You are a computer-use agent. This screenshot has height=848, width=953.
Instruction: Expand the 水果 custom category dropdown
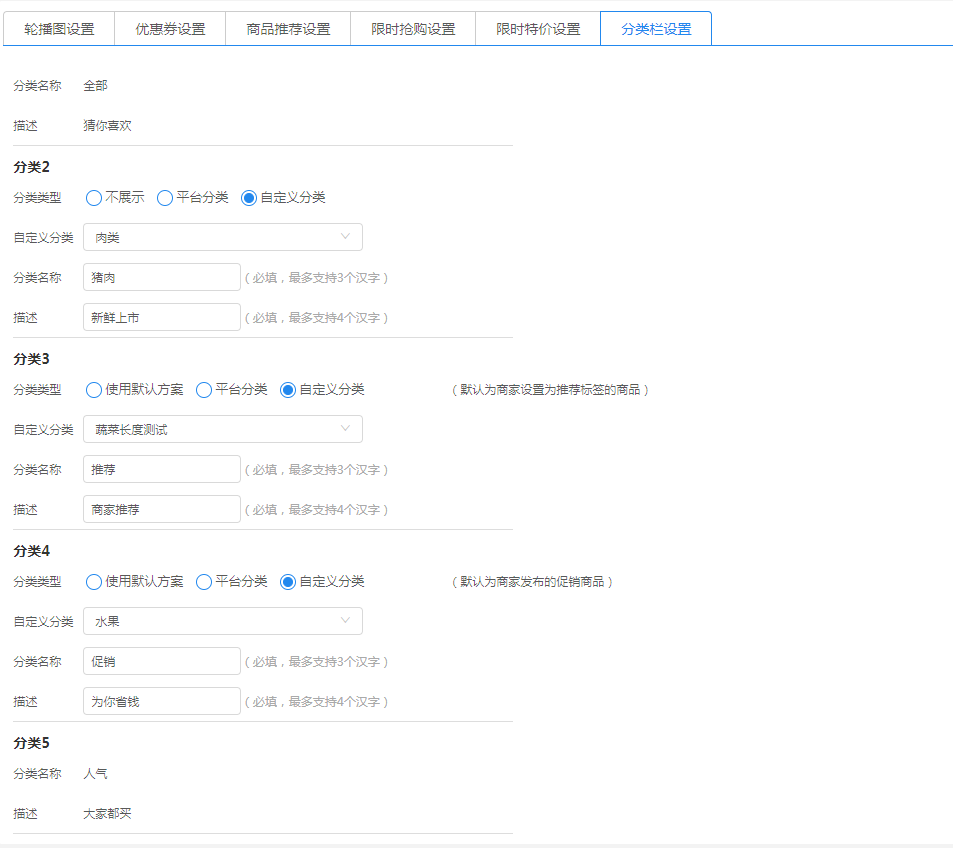(x=222, y=621)
